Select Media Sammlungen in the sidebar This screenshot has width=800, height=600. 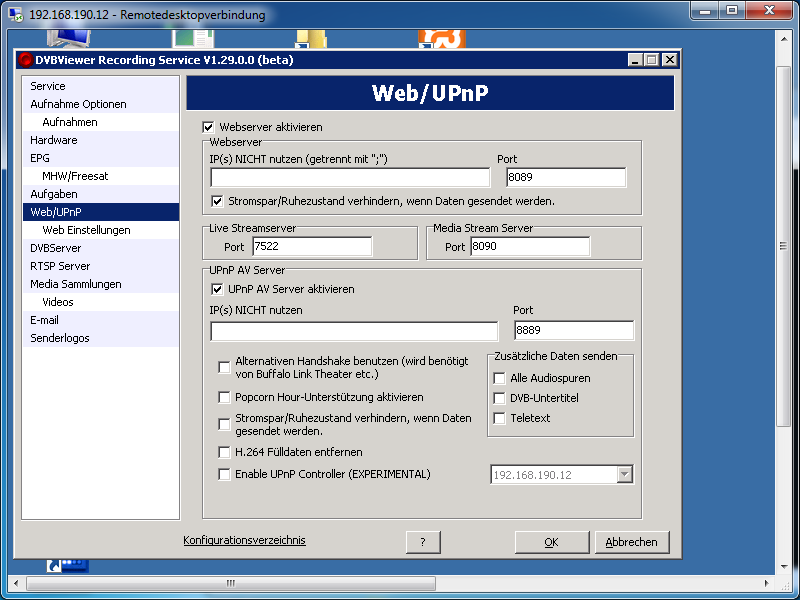[x=101, y=284]
